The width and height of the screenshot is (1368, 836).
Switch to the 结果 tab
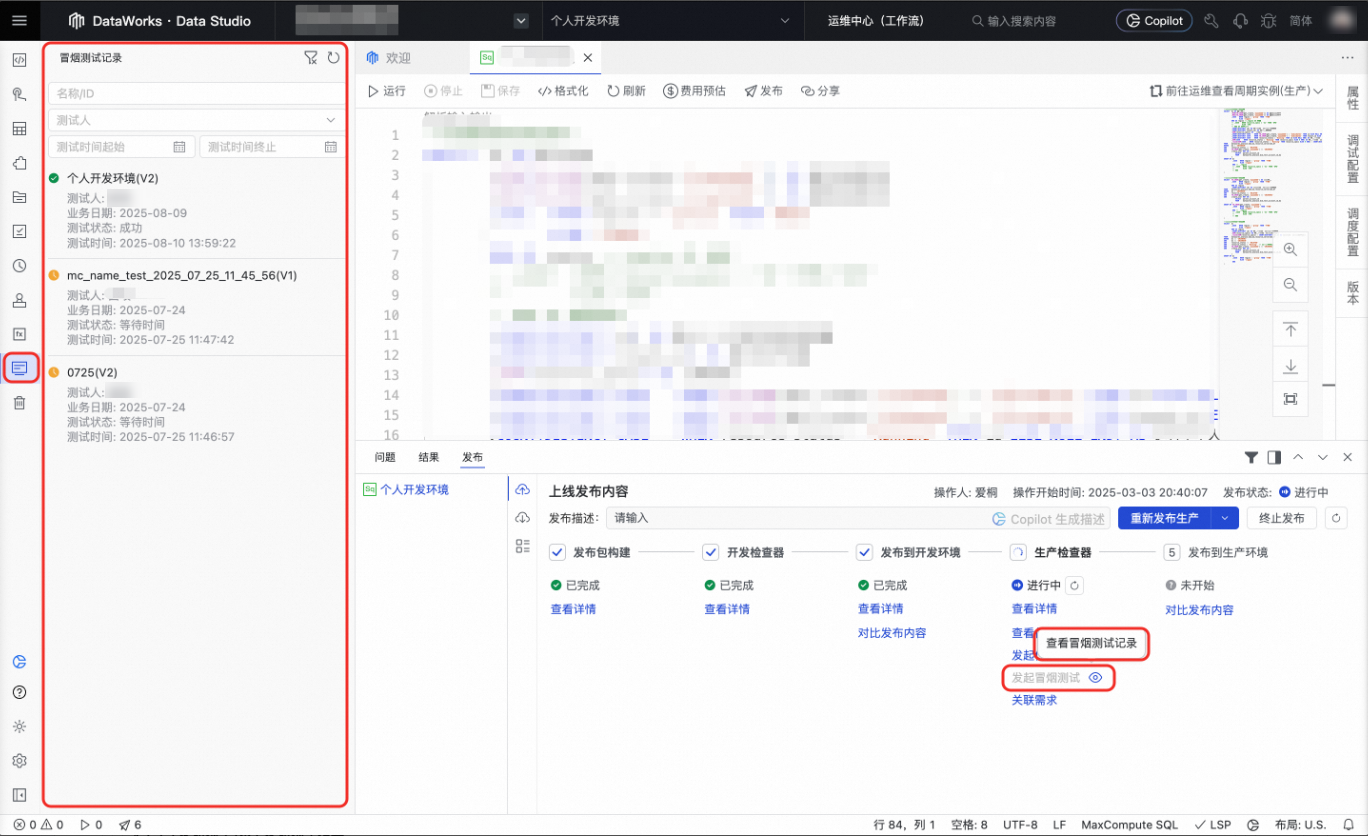(429, 457)
